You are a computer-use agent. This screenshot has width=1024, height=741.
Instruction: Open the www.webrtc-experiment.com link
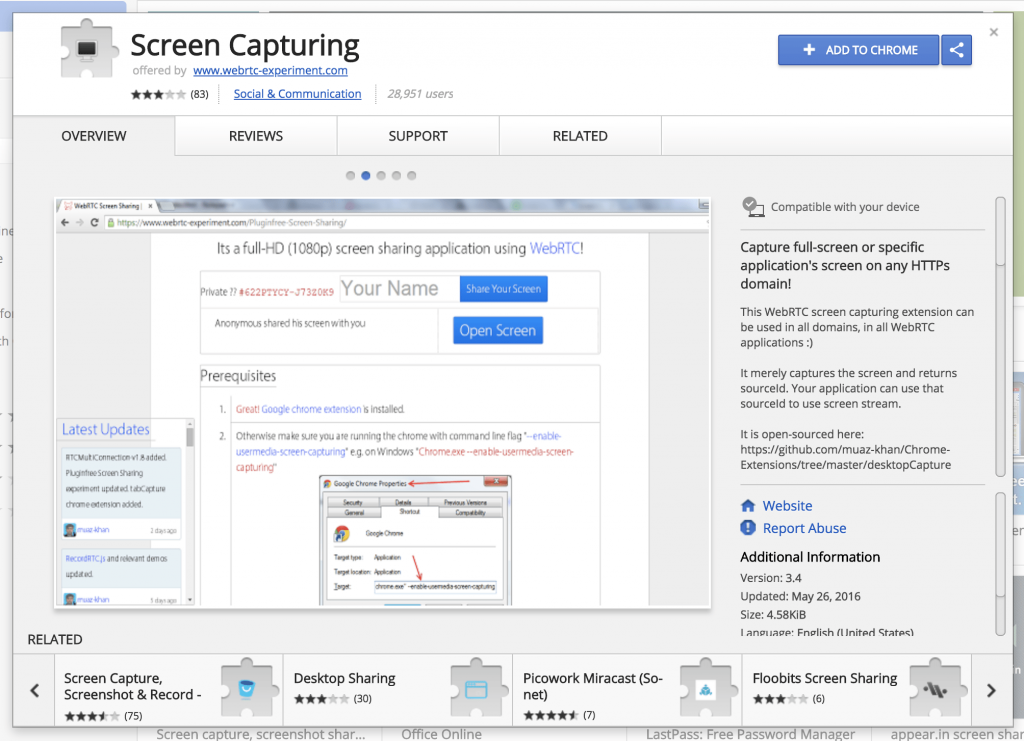pos(270,71)
